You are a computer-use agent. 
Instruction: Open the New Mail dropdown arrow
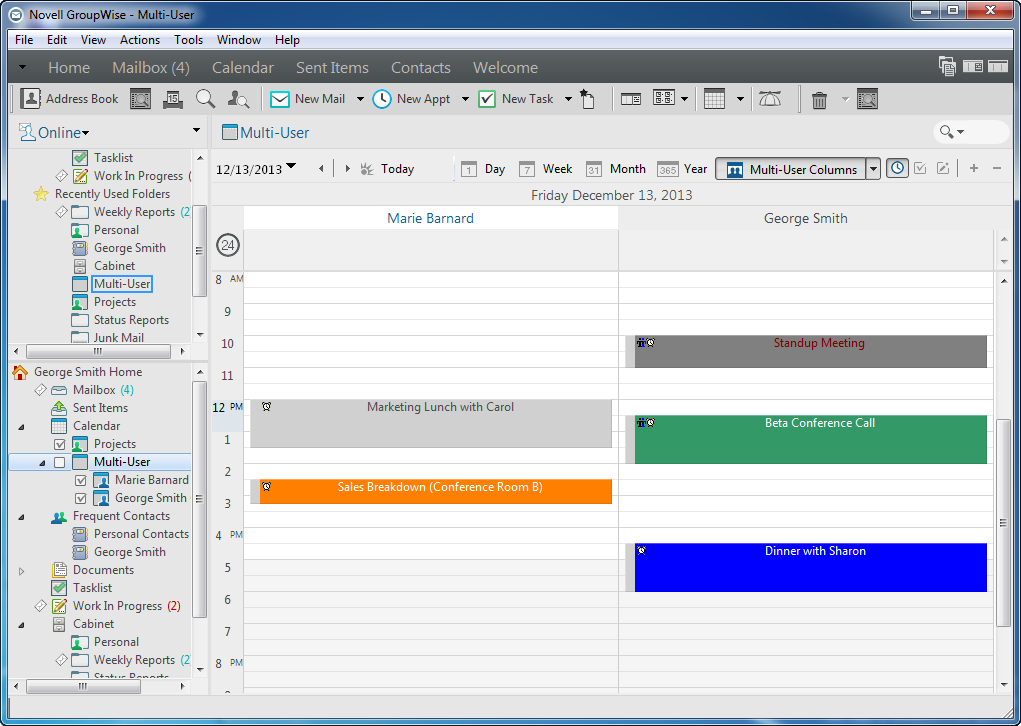tap(360, 99)
